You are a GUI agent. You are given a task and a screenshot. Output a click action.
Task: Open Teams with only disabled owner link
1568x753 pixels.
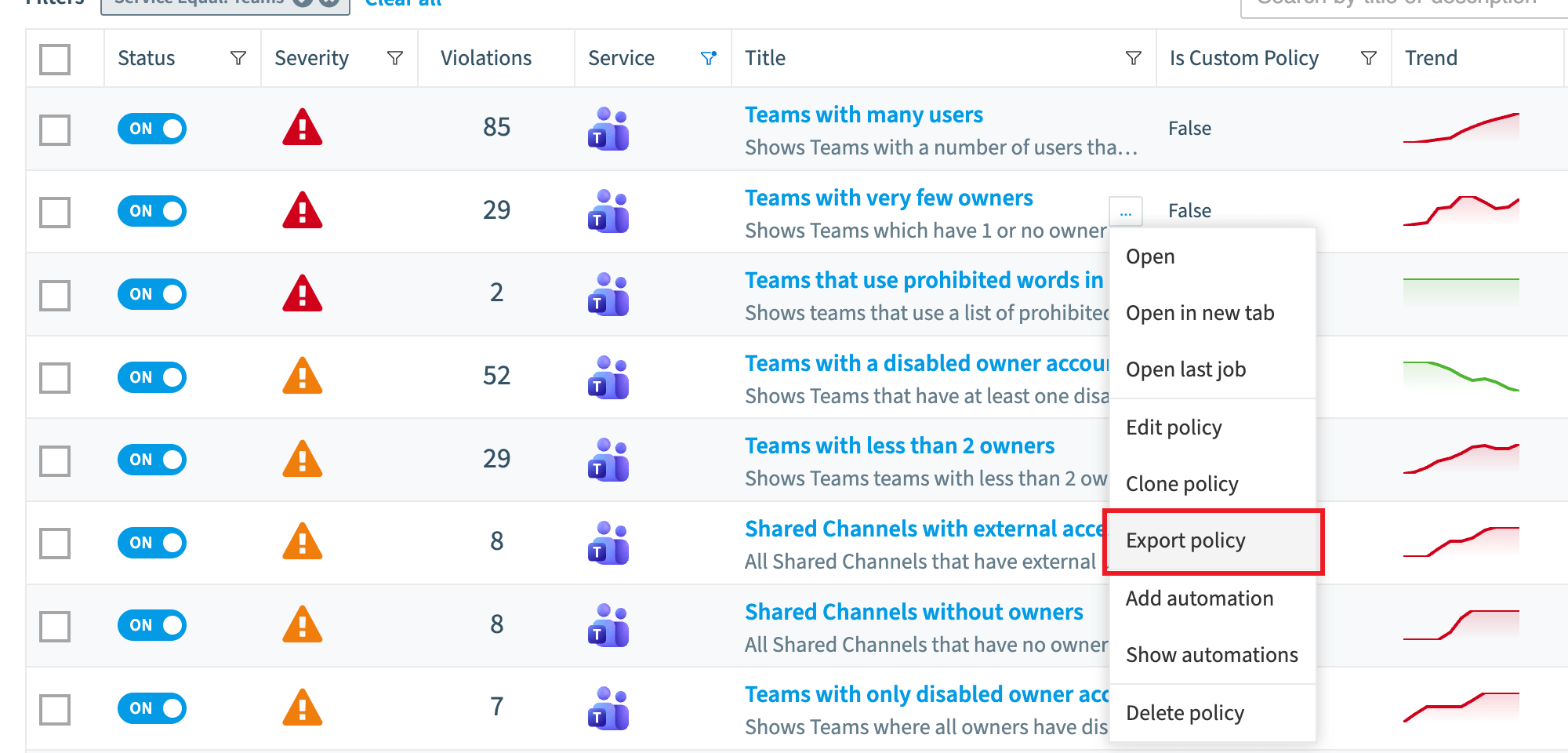[x=927, y=695]
